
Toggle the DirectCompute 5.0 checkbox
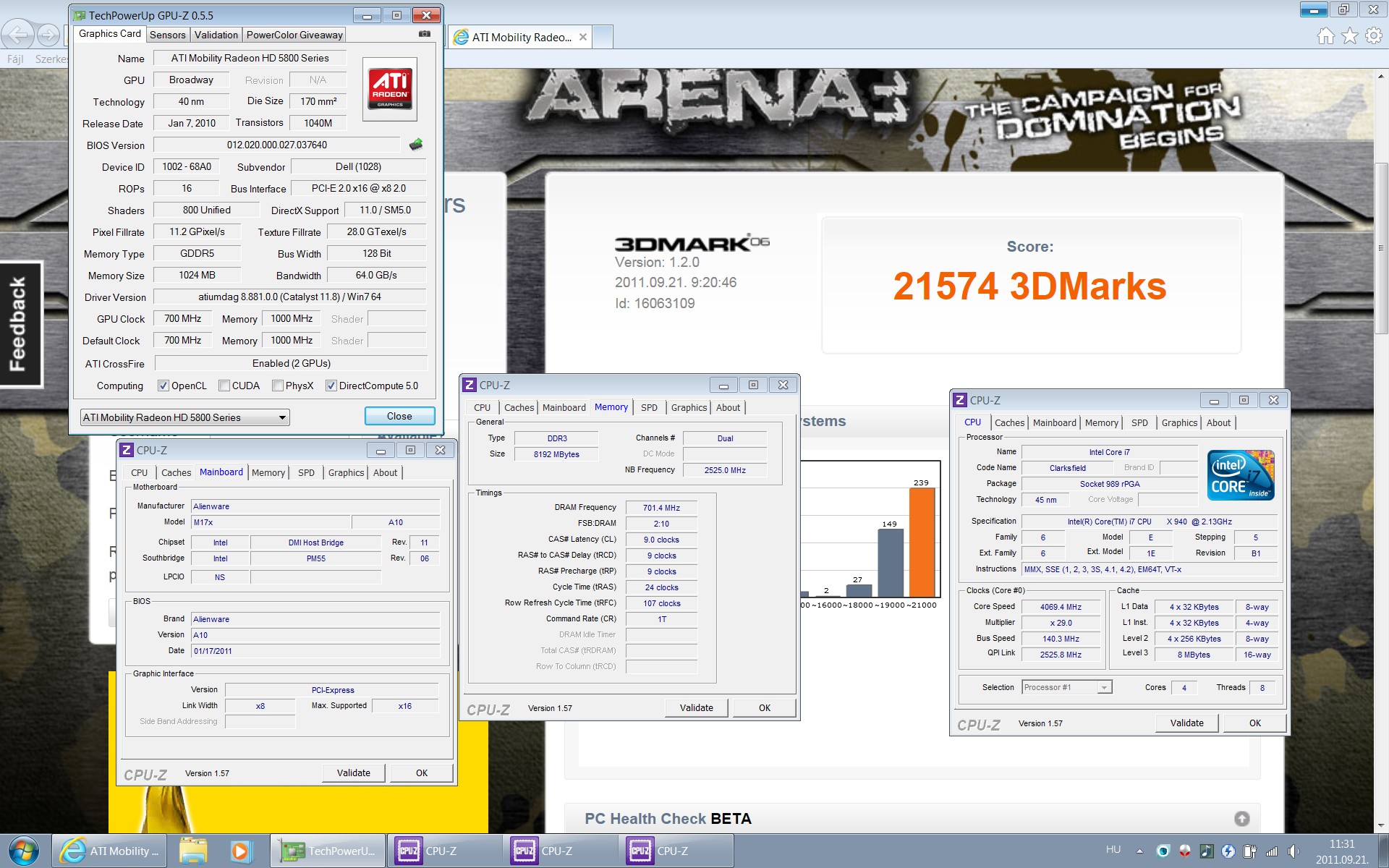coord(331,386)
